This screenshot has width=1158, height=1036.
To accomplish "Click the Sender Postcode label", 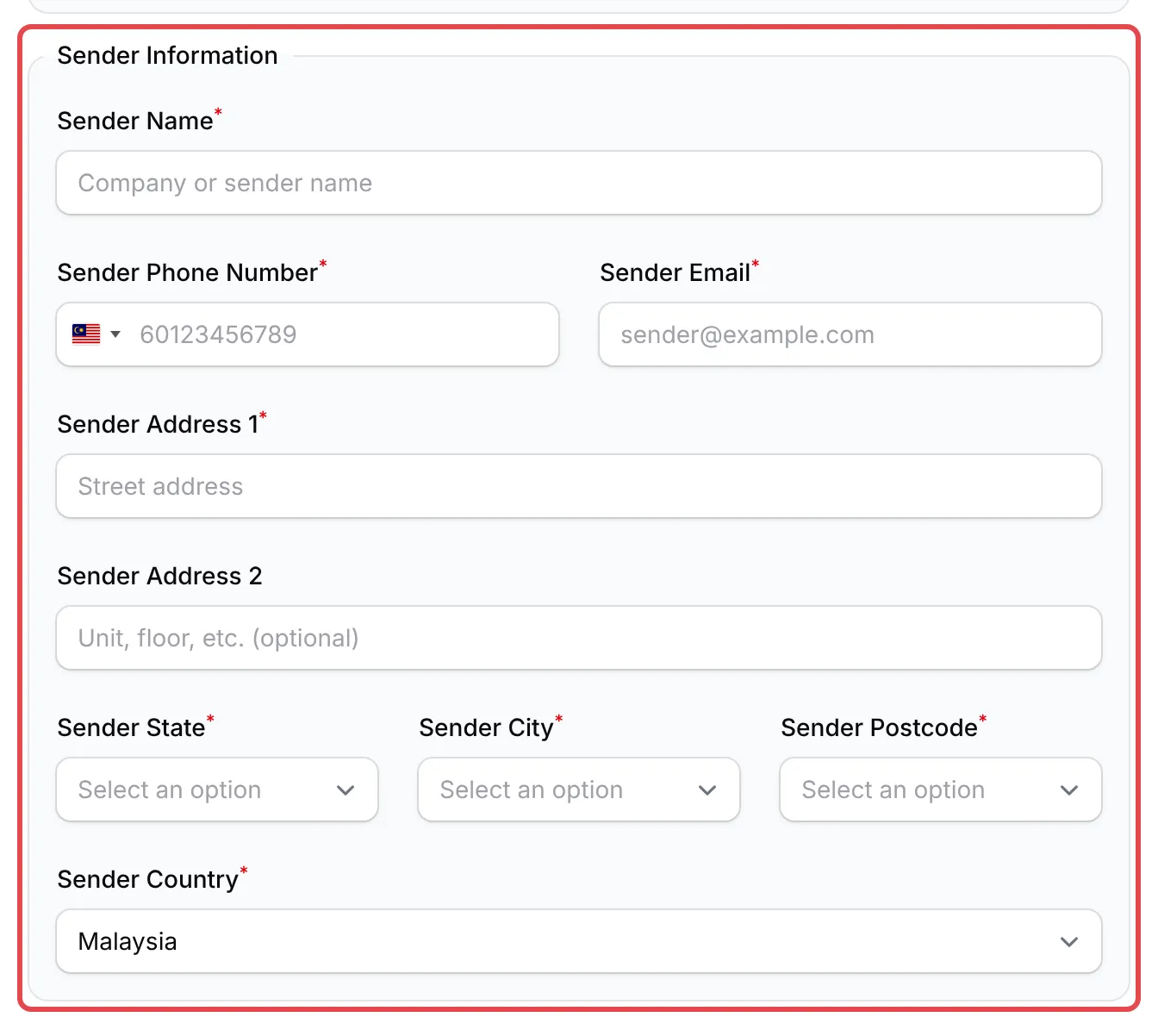I will [x=880, y=727].
